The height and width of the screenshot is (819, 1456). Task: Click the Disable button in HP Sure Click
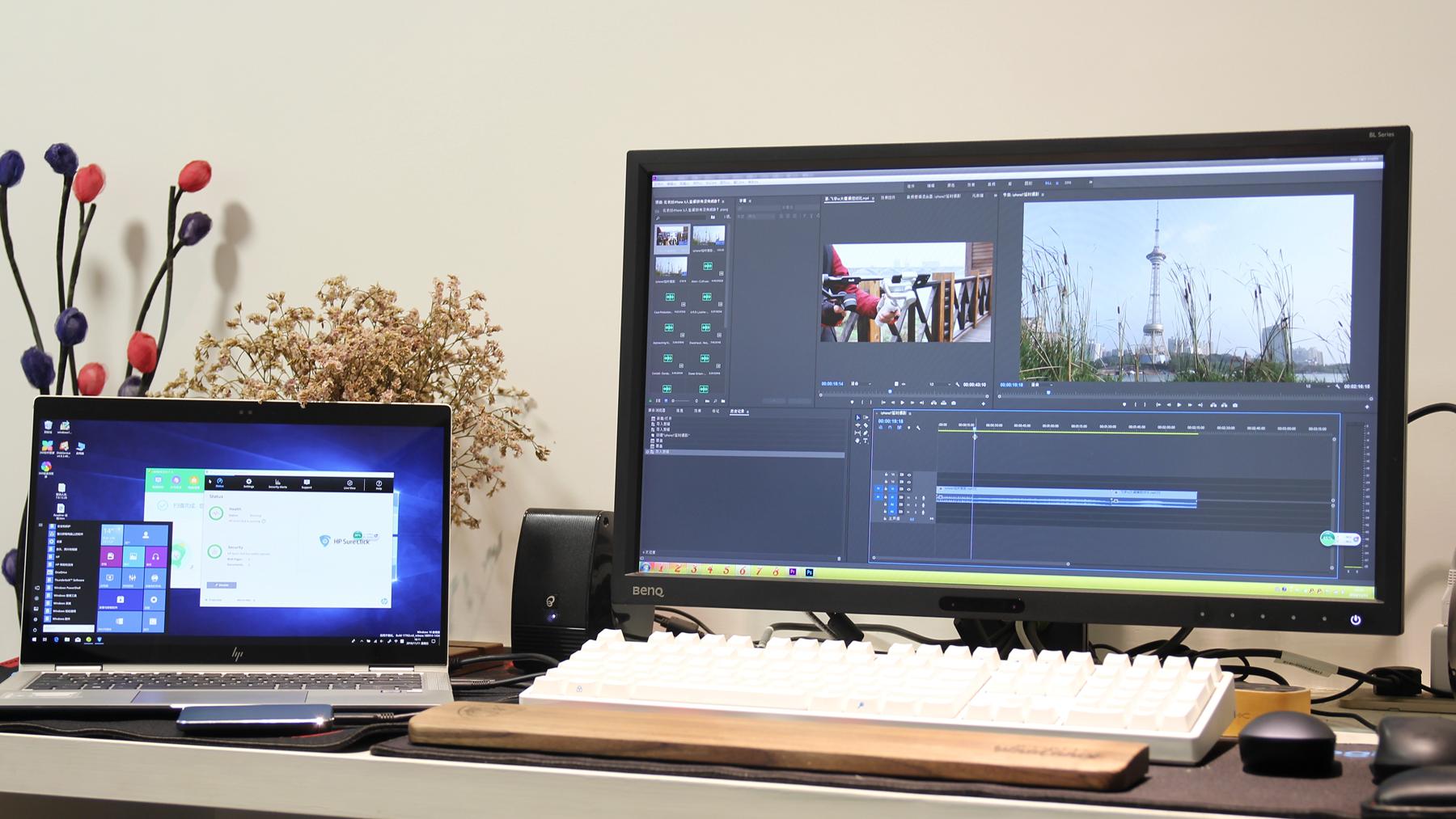(x=222, y=585)
